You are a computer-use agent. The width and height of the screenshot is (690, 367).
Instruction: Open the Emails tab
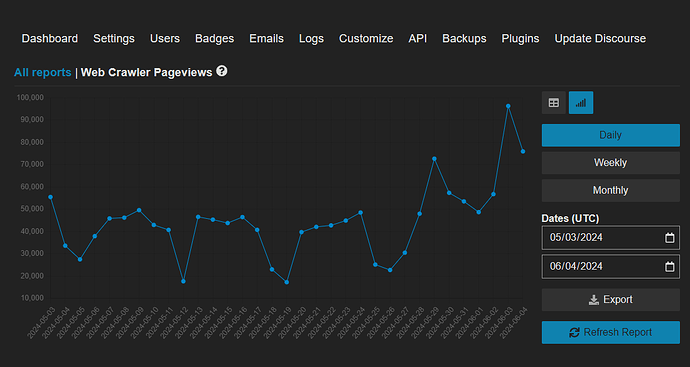coord(267,39)
